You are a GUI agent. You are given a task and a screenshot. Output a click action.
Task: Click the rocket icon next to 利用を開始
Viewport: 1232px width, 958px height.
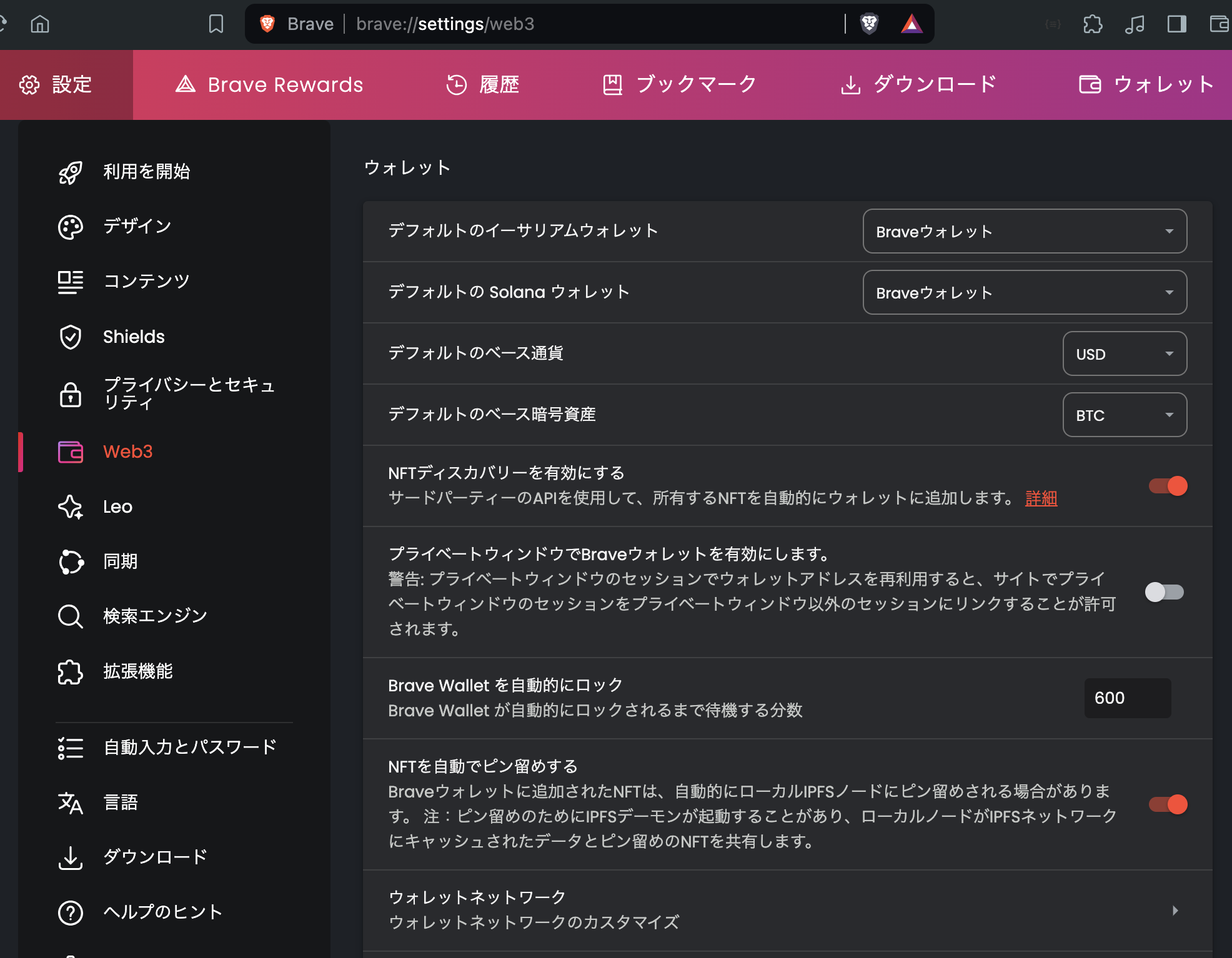[x=71, y=172]
